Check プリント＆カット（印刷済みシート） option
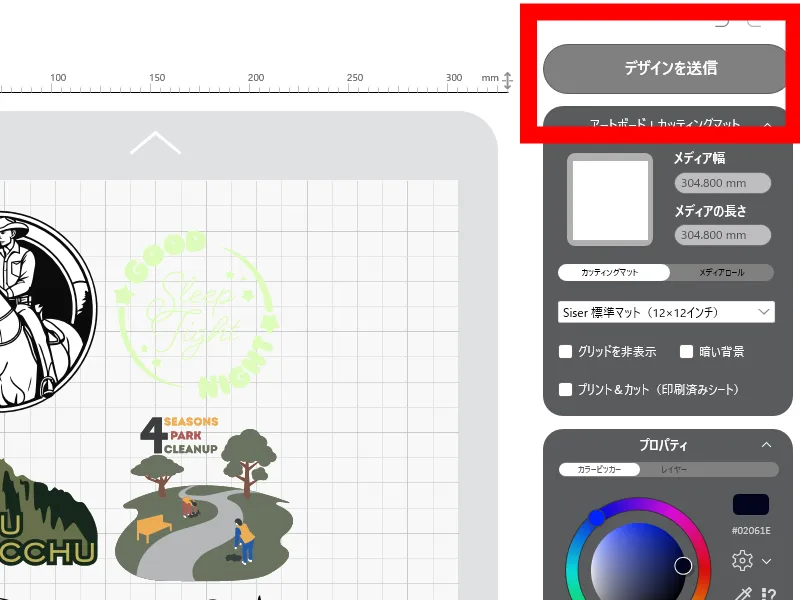This screenshot has width=800, height=600. click(565, 390)
